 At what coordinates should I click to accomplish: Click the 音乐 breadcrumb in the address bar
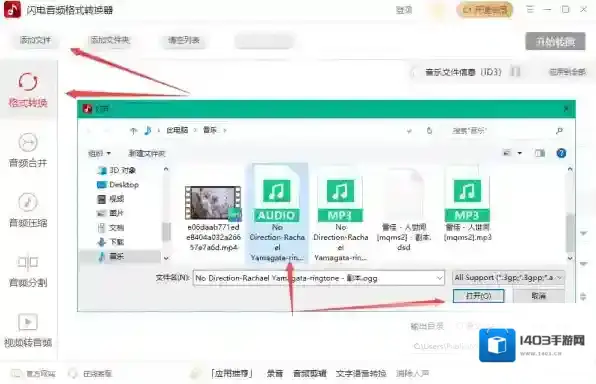point(210,130)
